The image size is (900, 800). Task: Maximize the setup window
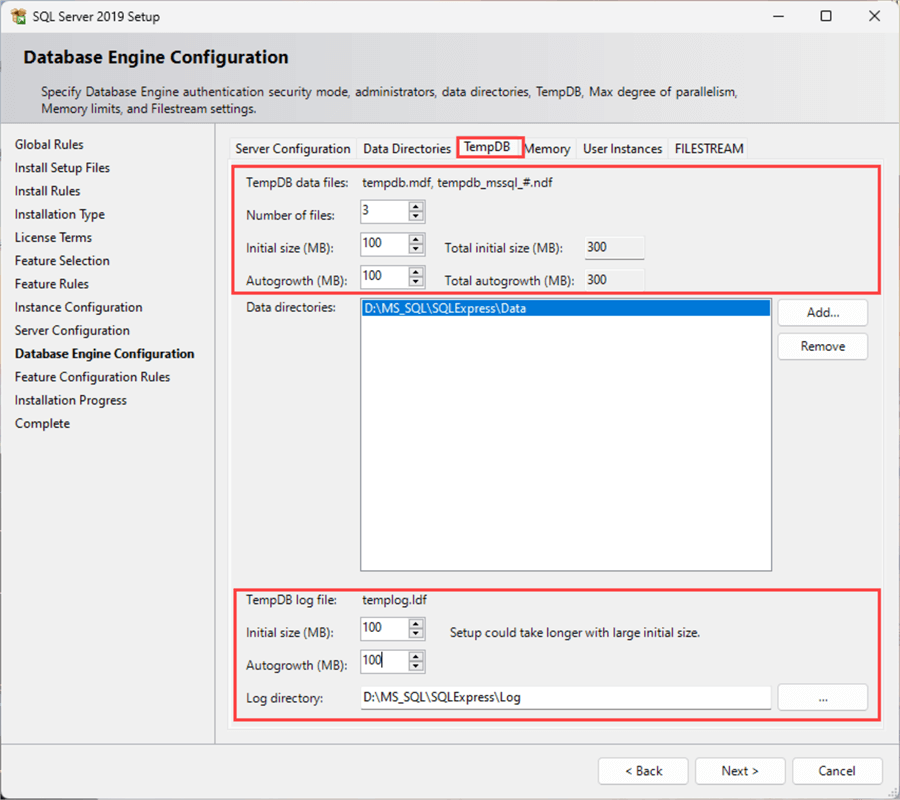[826, 16]
